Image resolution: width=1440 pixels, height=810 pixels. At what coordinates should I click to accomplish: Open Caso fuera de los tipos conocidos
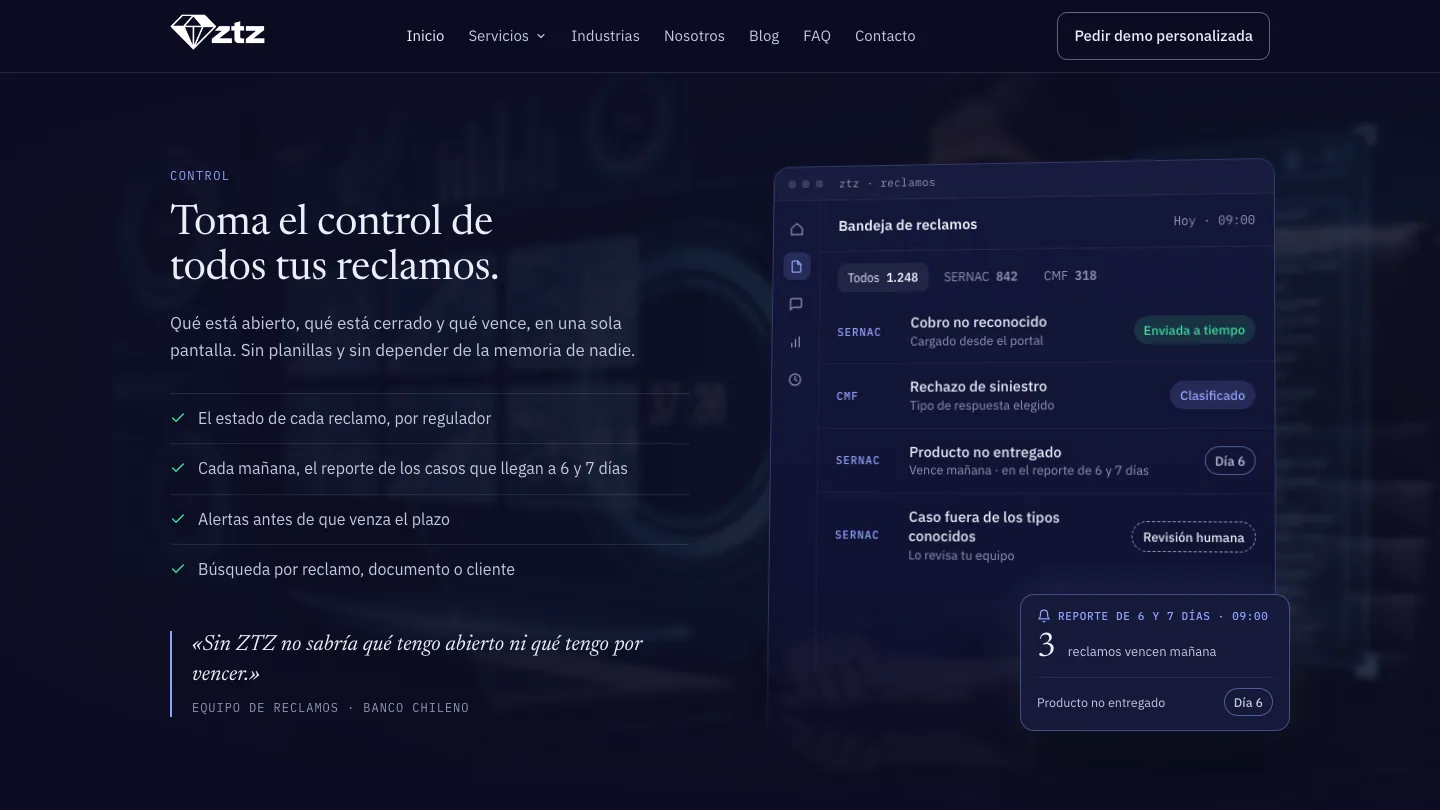coord(1046,537)
